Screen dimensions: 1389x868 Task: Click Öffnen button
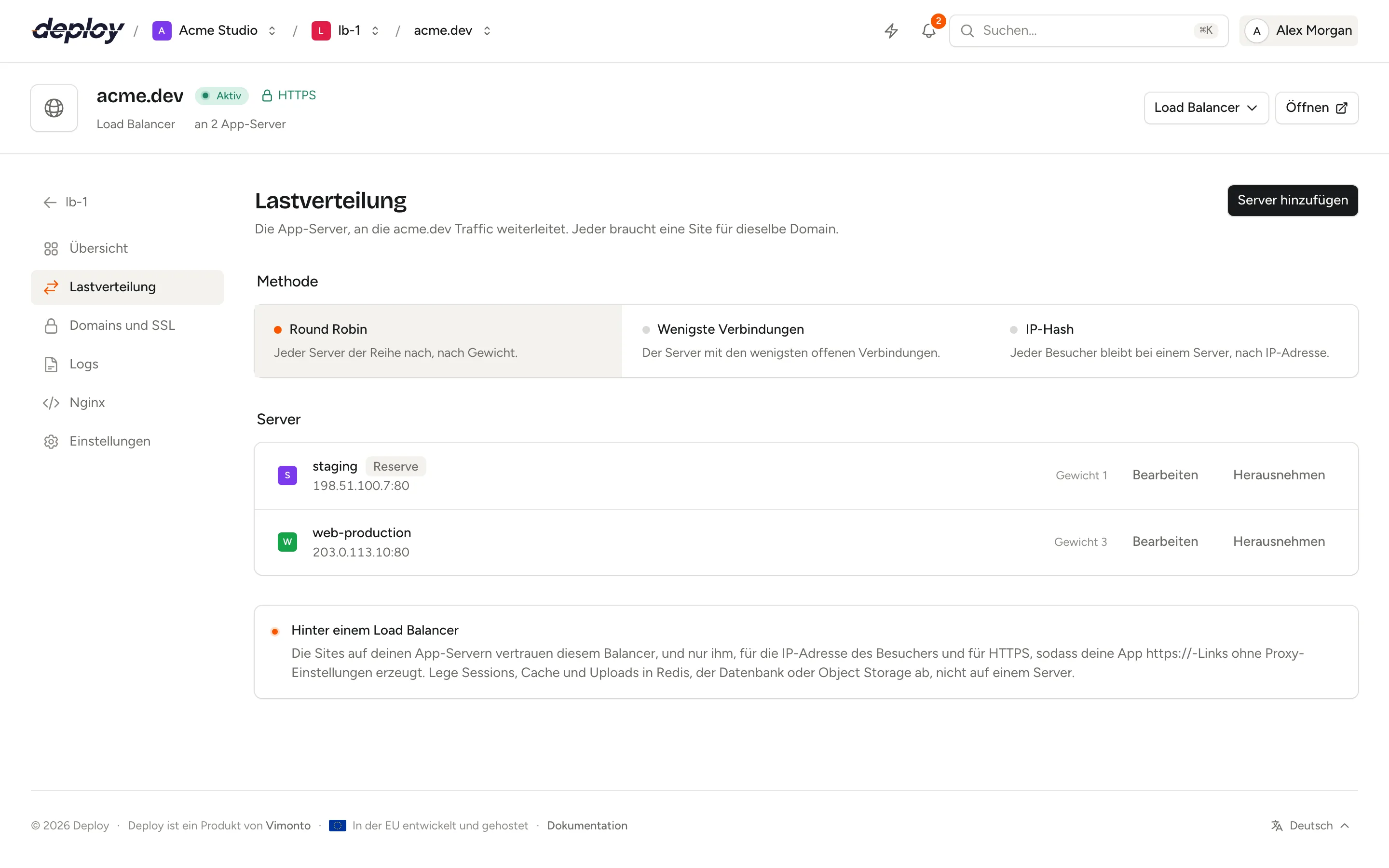pyautogui.click(x=1317, y=108)
